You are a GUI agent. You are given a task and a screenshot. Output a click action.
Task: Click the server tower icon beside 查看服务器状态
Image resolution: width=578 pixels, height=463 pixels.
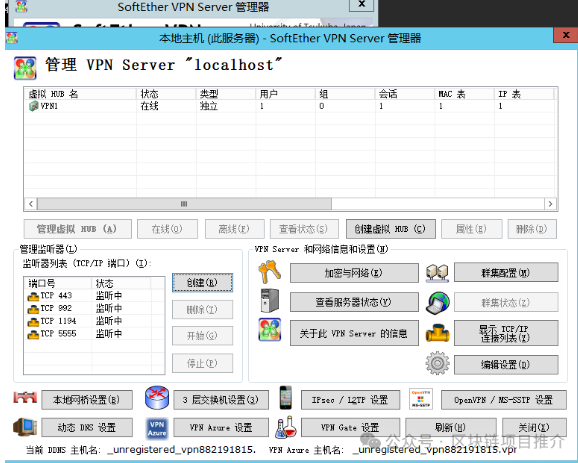pos(269,300)
